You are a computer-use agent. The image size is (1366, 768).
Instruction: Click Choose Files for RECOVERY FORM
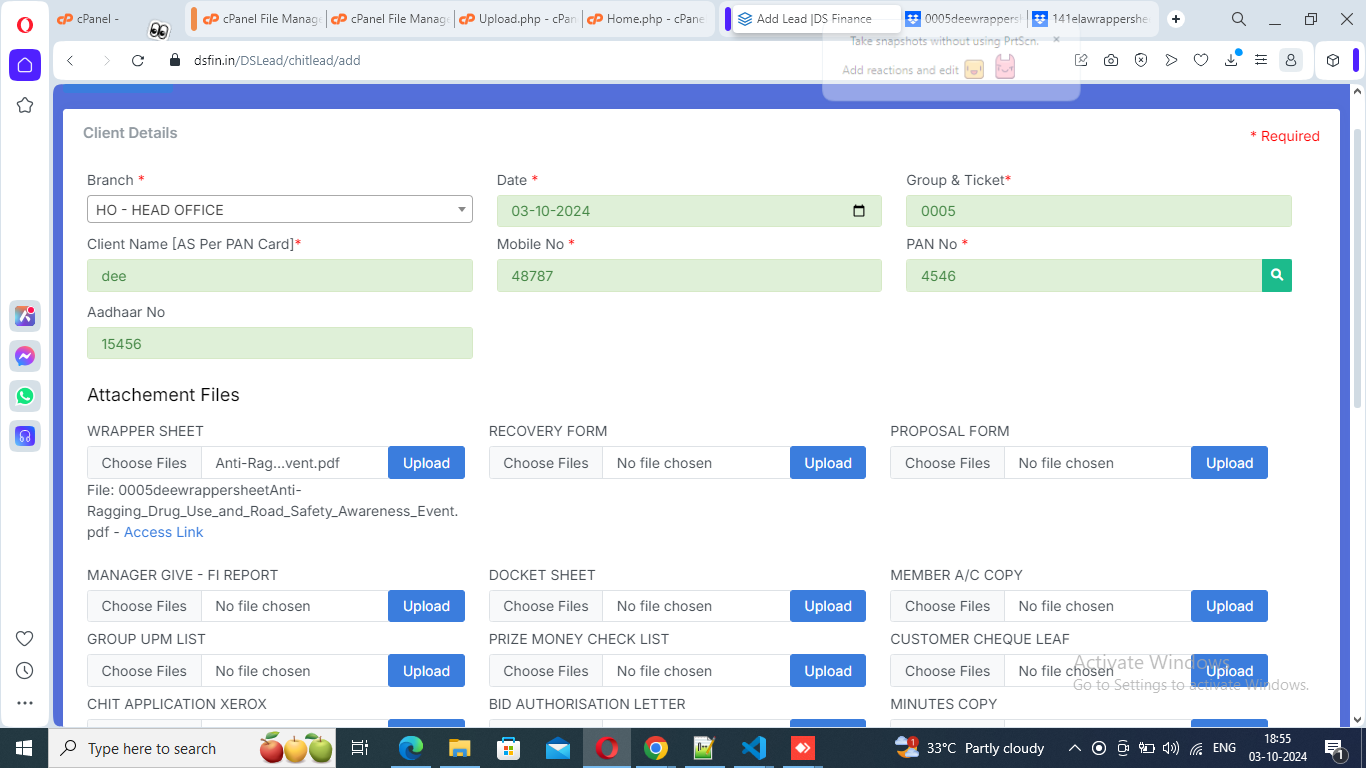[545, 463]
